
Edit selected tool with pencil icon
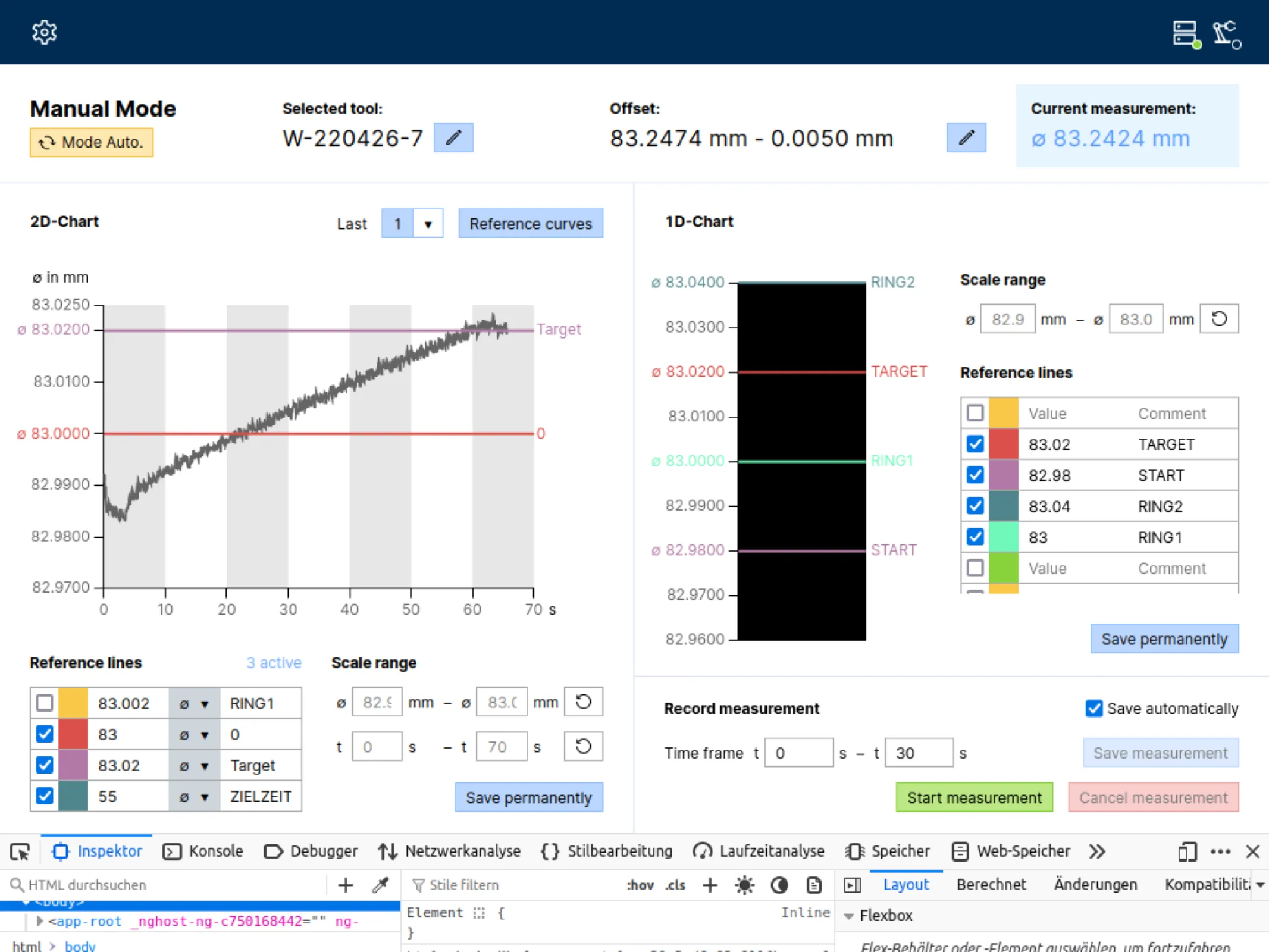(453, 138)
